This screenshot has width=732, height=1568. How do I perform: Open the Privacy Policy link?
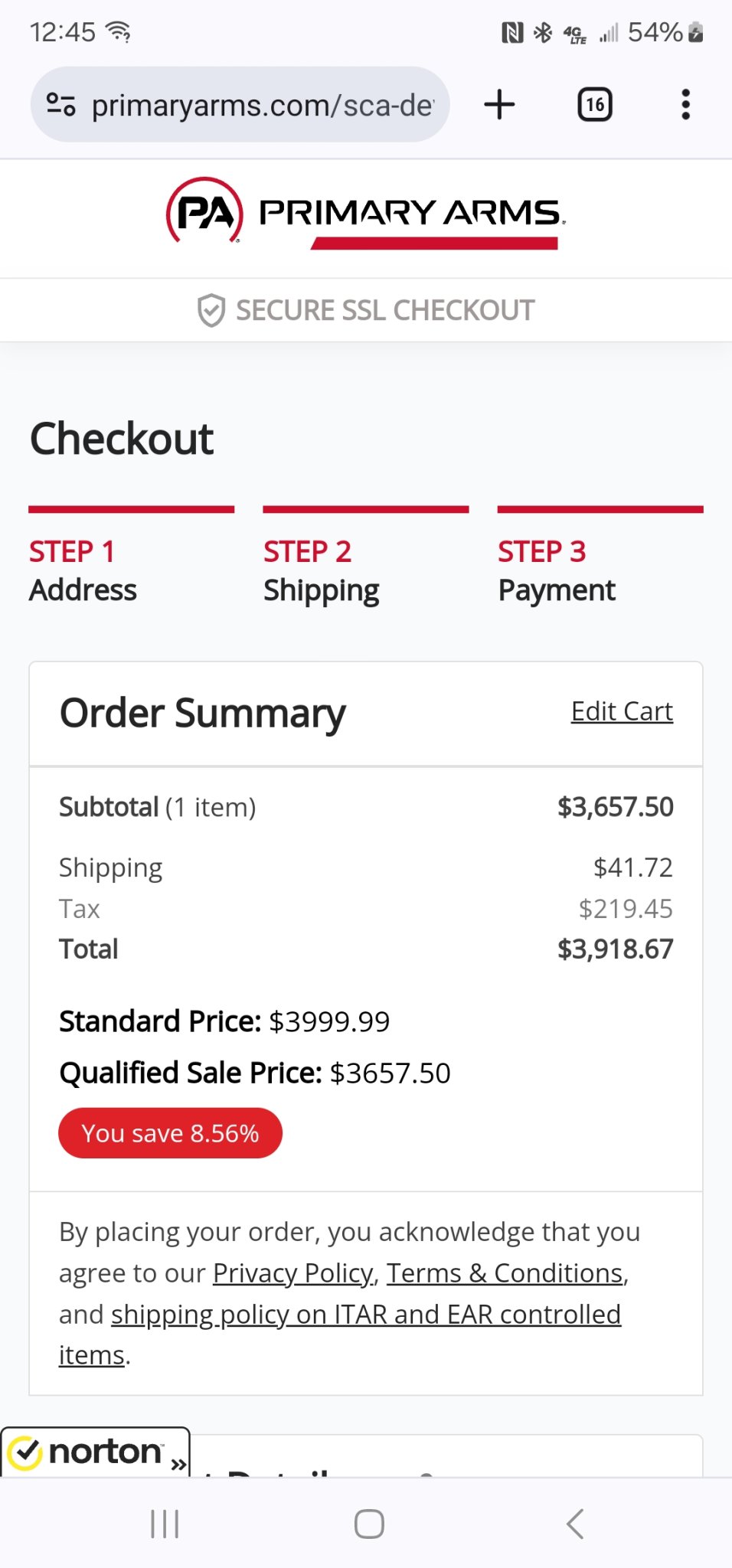click(292, 1273)
